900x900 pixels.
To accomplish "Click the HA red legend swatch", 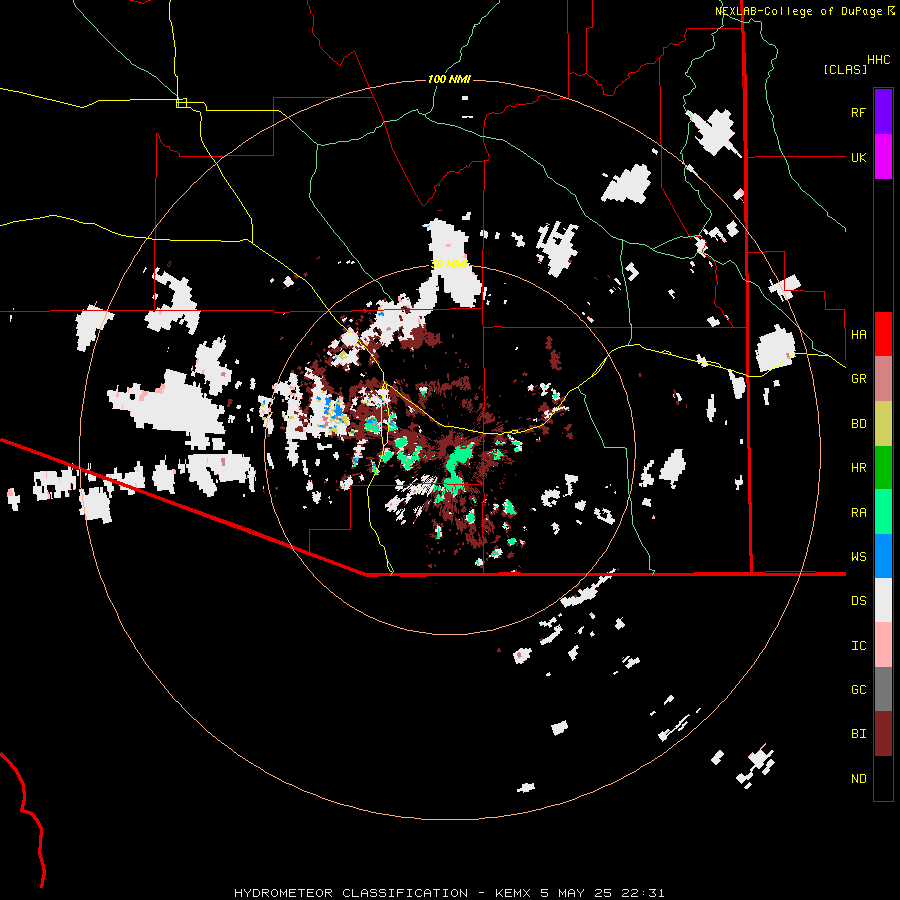I will tap(883, 334).
